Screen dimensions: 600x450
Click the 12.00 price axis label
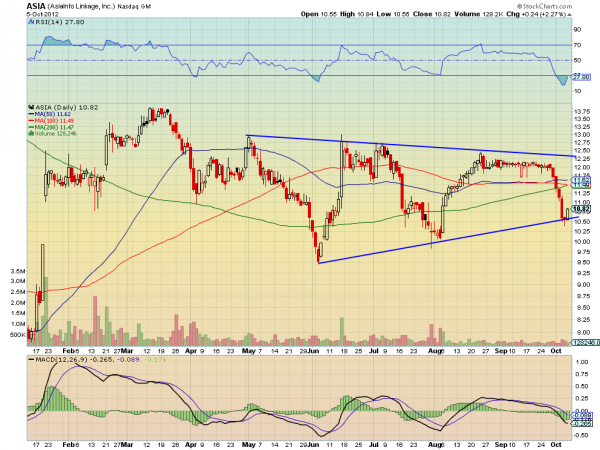point(582,167)
